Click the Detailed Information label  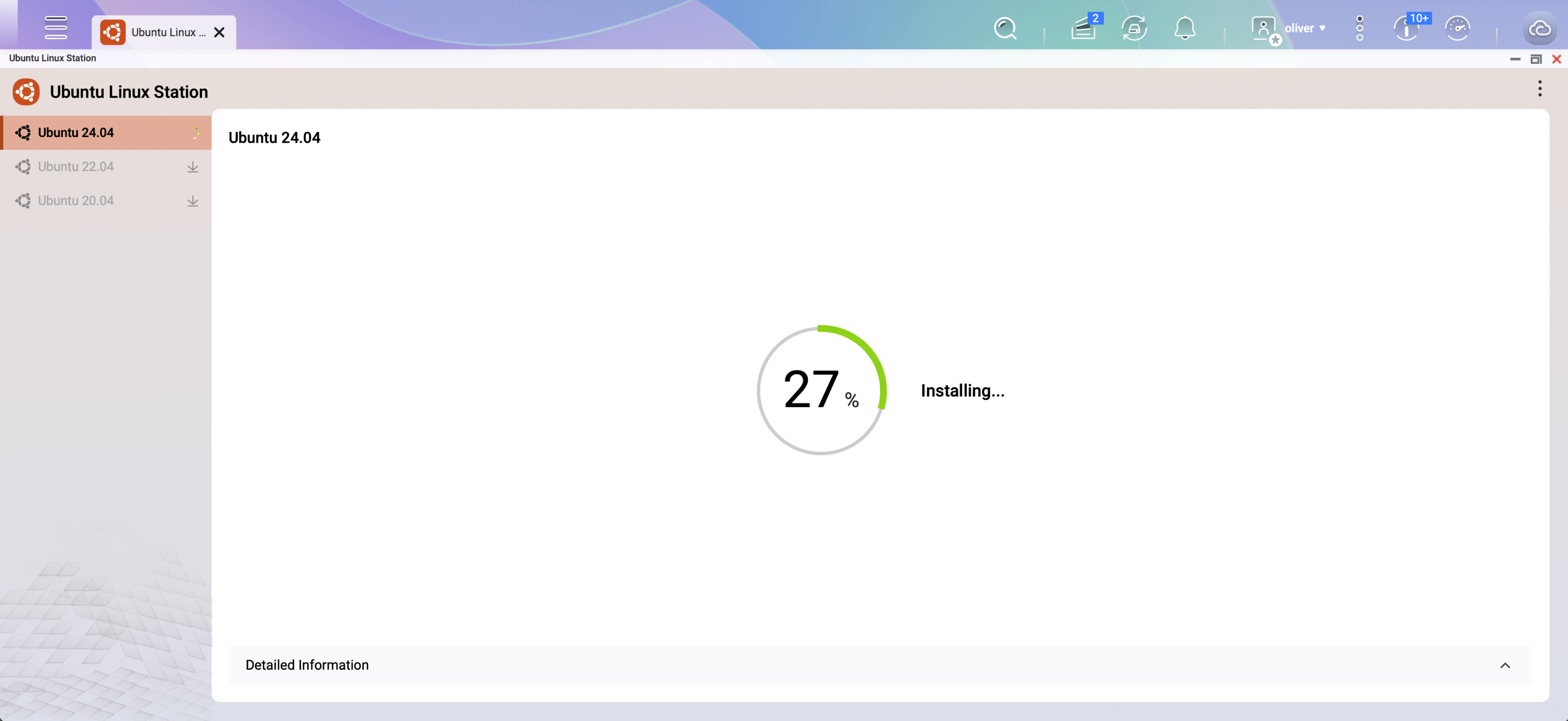(x=307, y=665)
